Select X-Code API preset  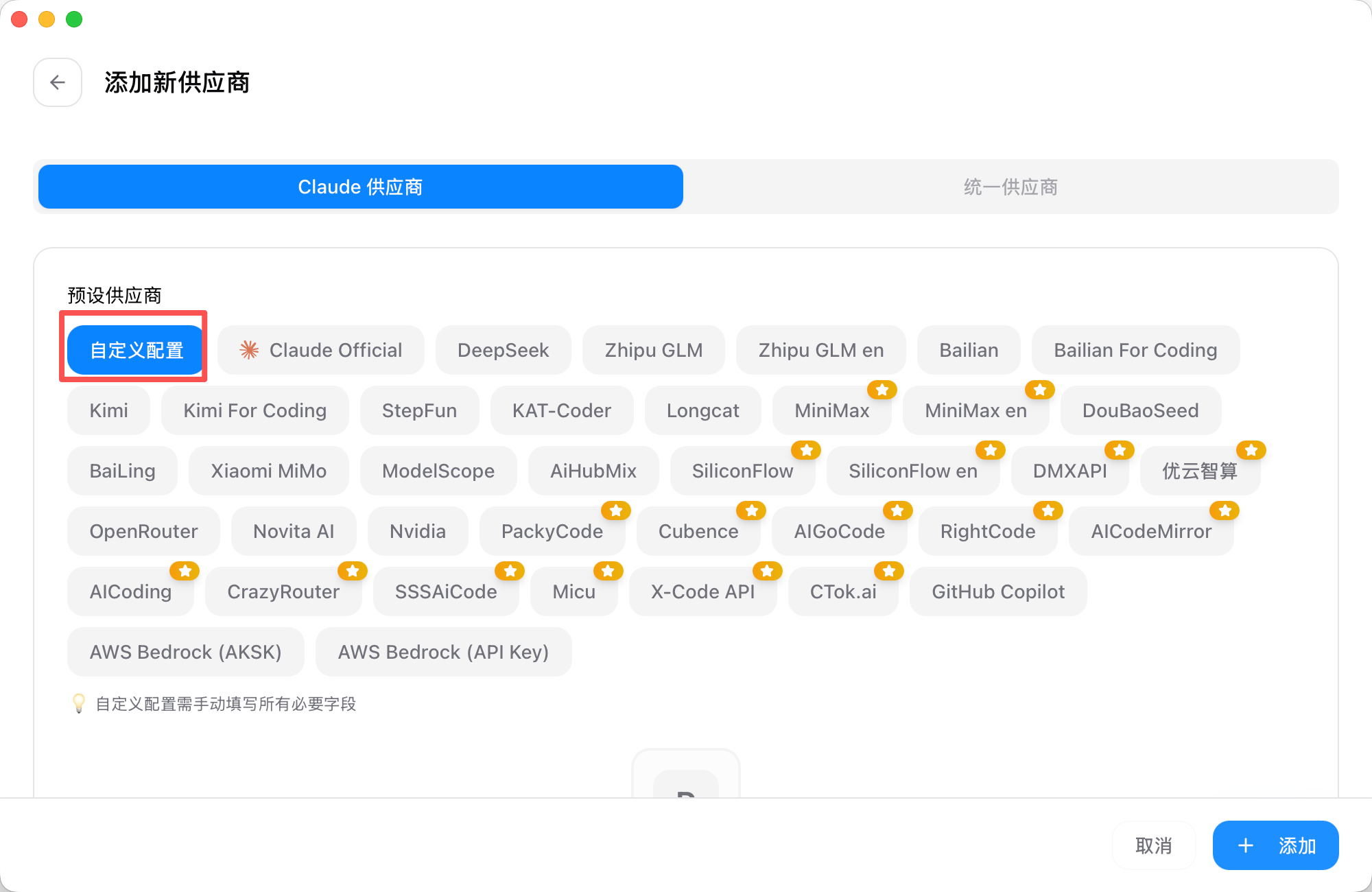703,591
